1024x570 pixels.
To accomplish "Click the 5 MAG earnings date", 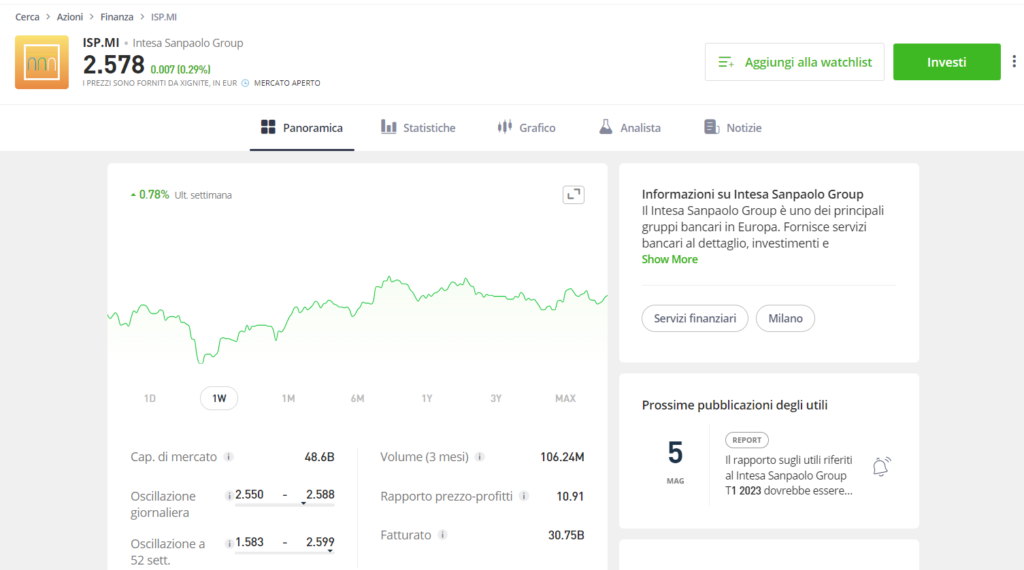I will click(675, 462).
